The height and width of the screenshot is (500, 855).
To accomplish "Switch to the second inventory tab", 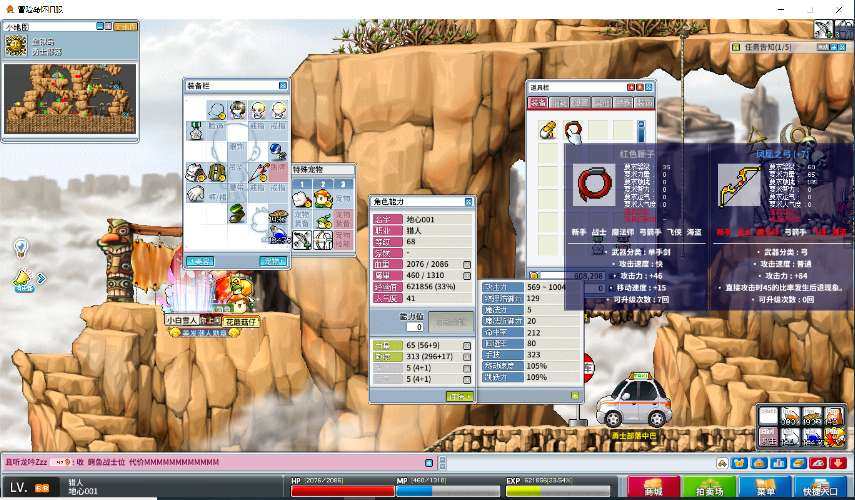I will point(559,103).
